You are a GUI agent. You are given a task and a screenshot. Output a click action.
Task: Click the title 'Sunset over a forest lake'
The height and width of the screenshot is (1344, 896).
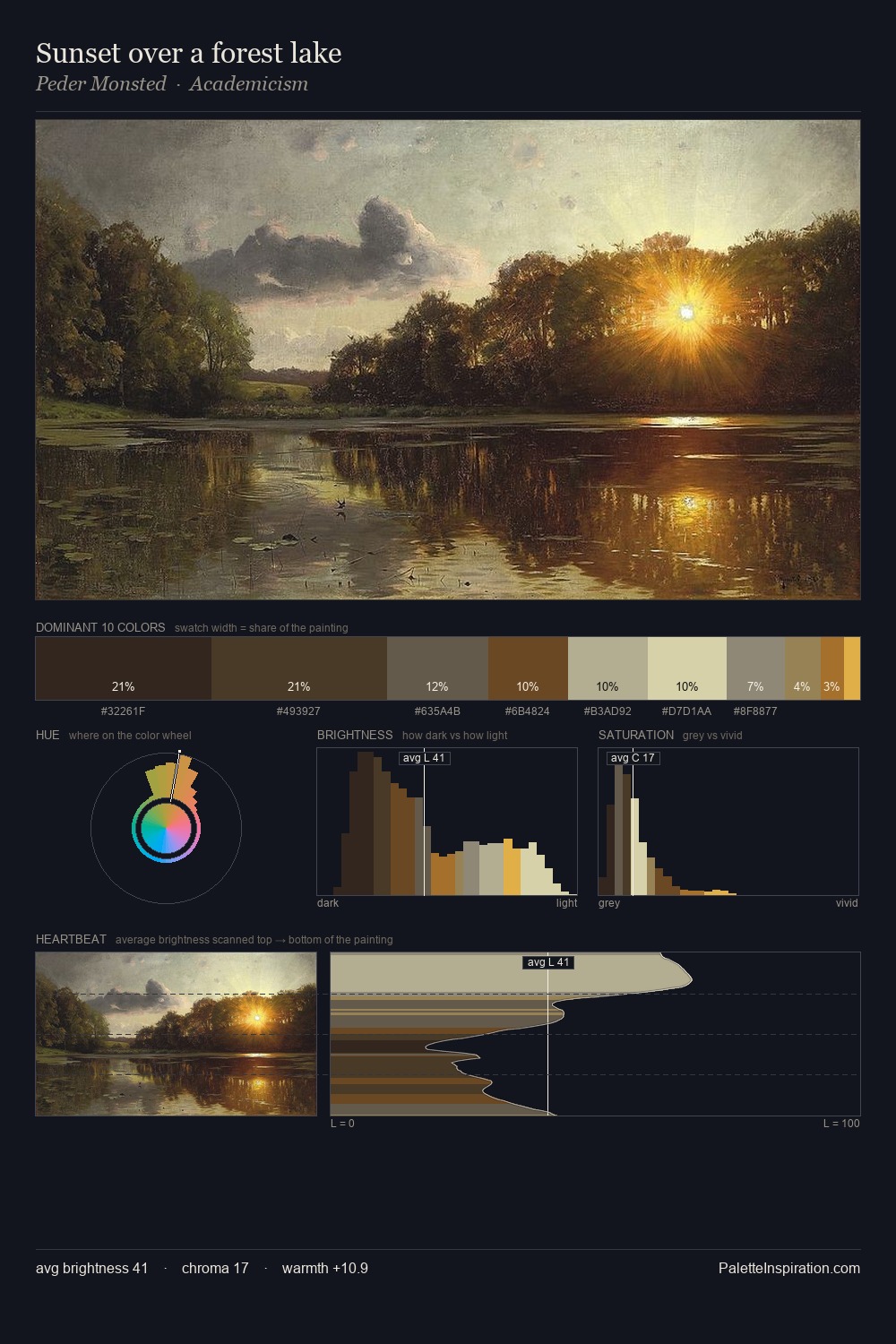(x=188, y=53)
